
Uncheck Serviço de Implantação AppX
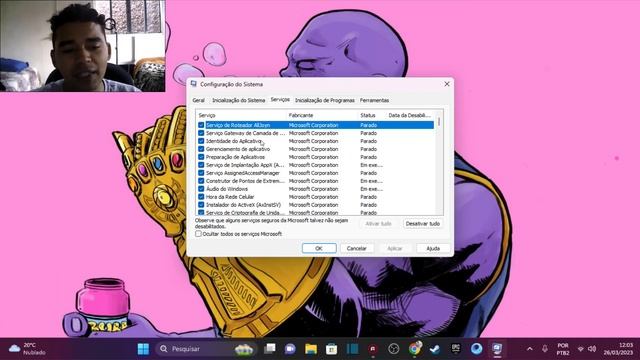click(201, 165)
